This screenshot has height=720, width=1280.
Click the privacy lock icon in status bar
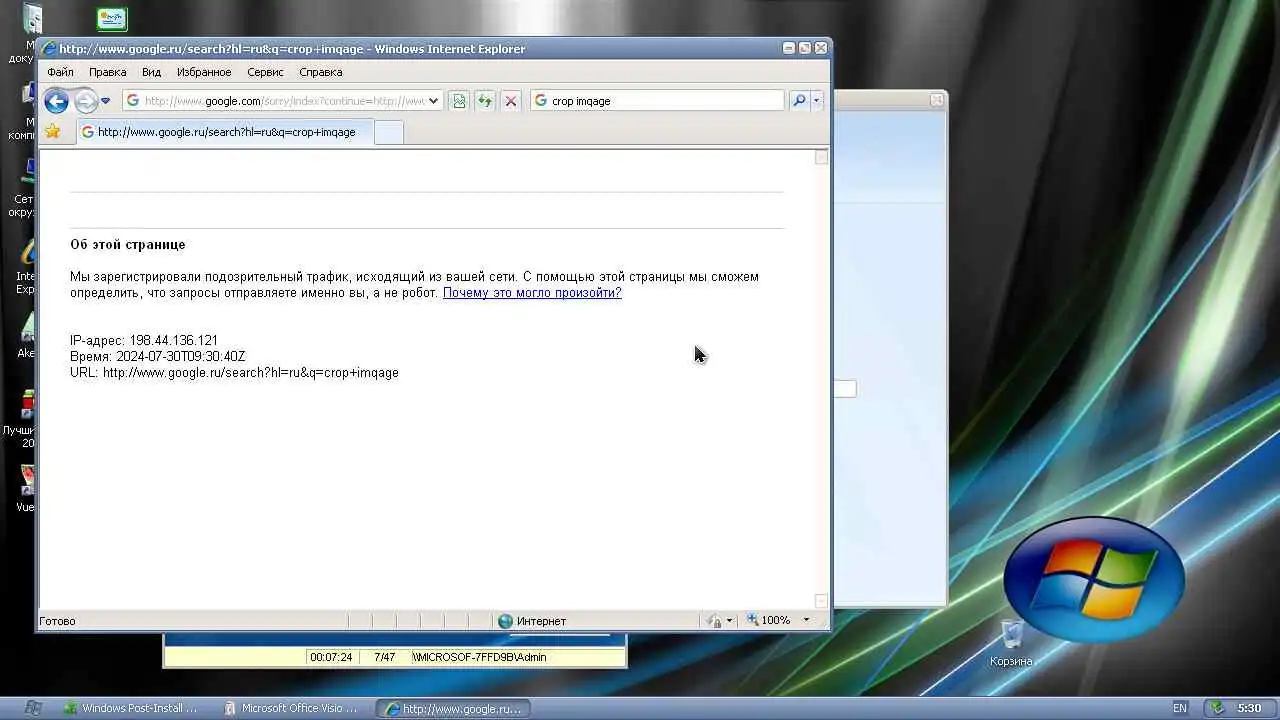pyautogui.click(x=714, y=621)
